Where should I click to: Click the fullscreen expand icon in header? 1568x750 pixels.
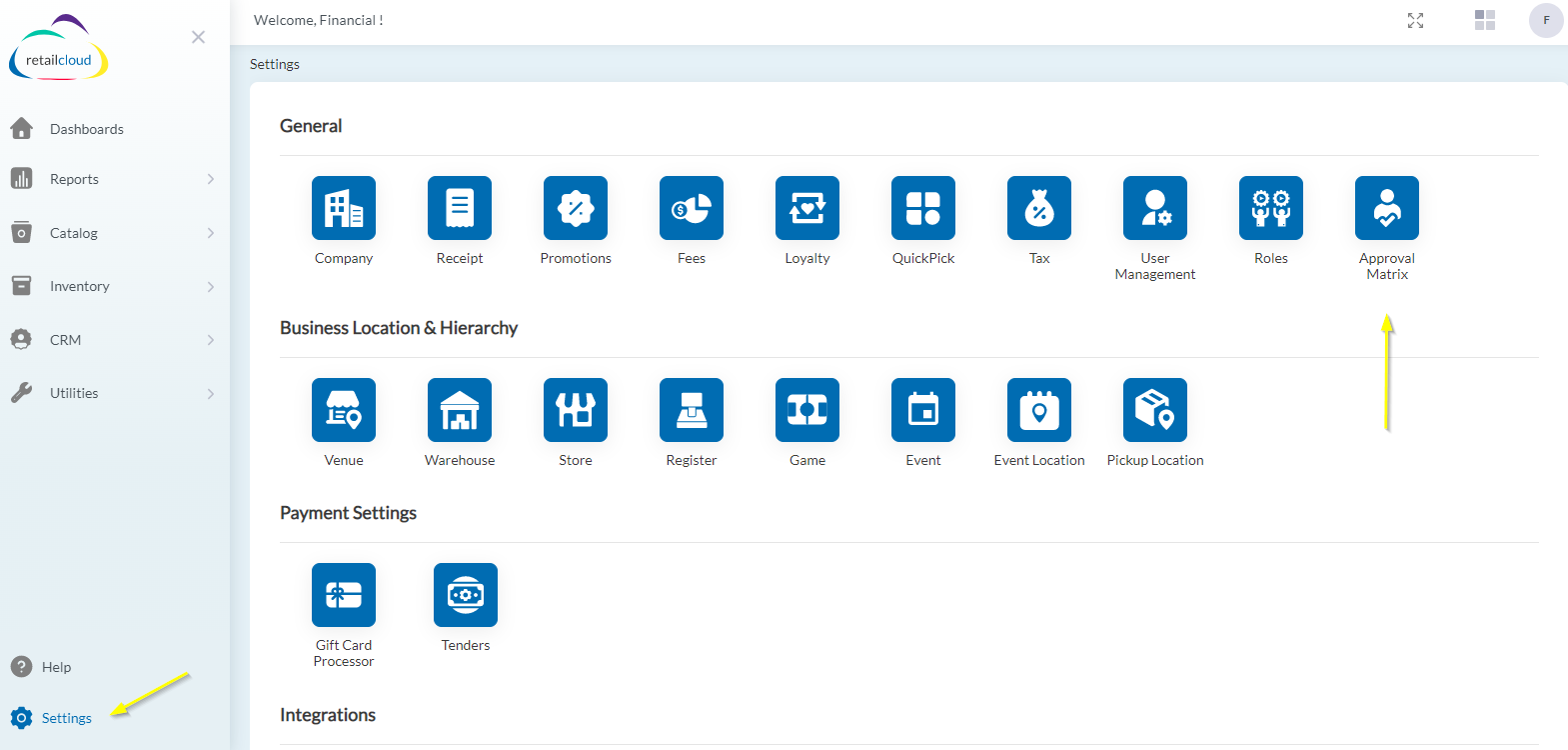coord(1415,20)
